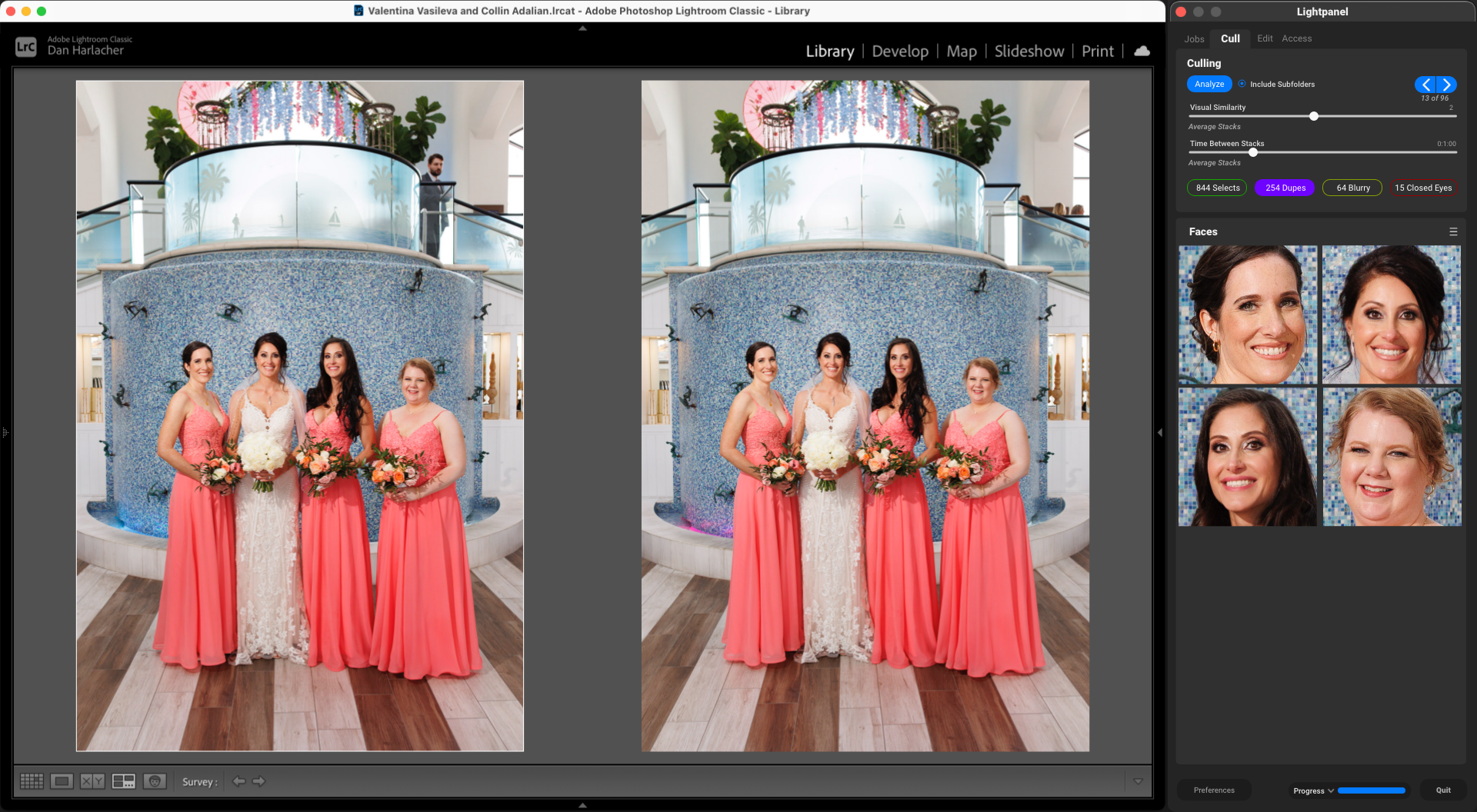
Task: Go to previous stack with left chevron
Action: point(1425,85)
